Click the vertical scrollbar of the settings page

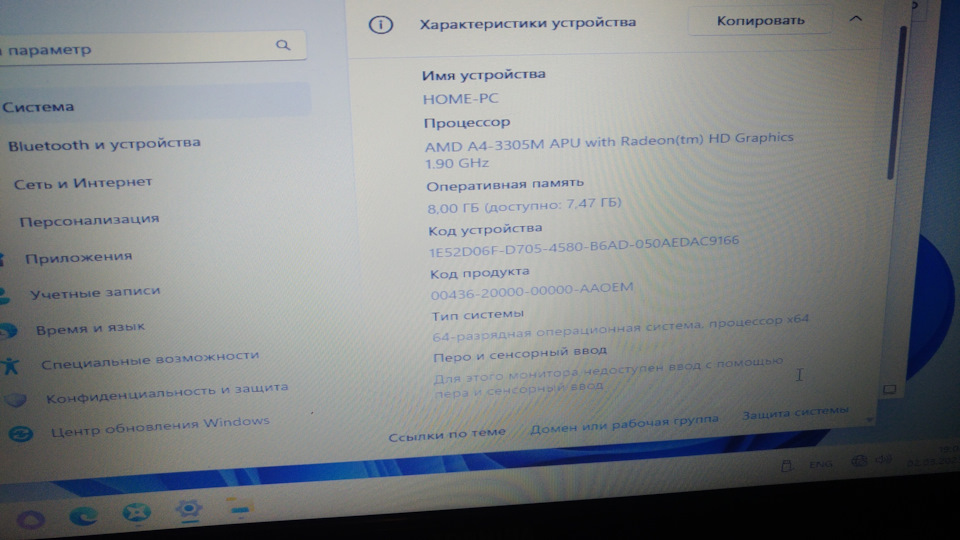click(x=895, y=104)
